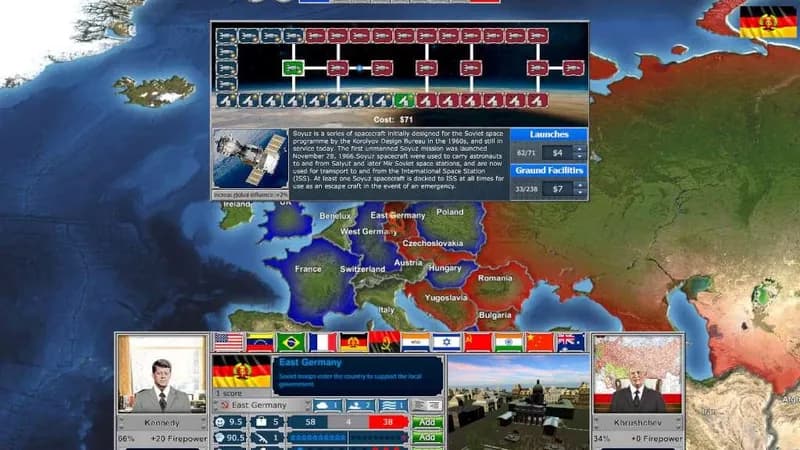
Task: Click the last red launch-pad node in bottom row
Action: point(537,101)
